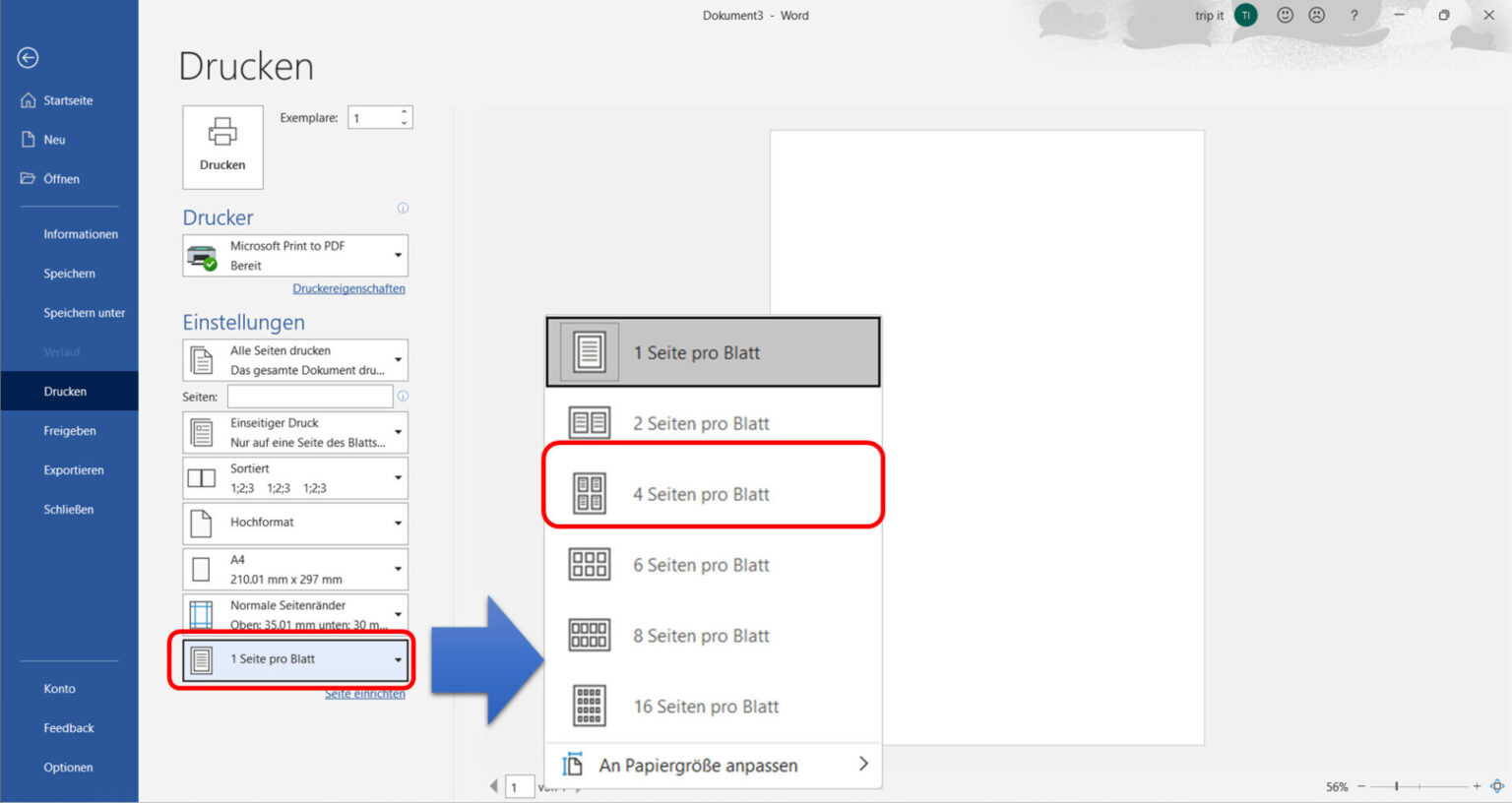Select 1 Seite pro Blatt option
The width and height of the screenshot is (1512, 803).
714,352
